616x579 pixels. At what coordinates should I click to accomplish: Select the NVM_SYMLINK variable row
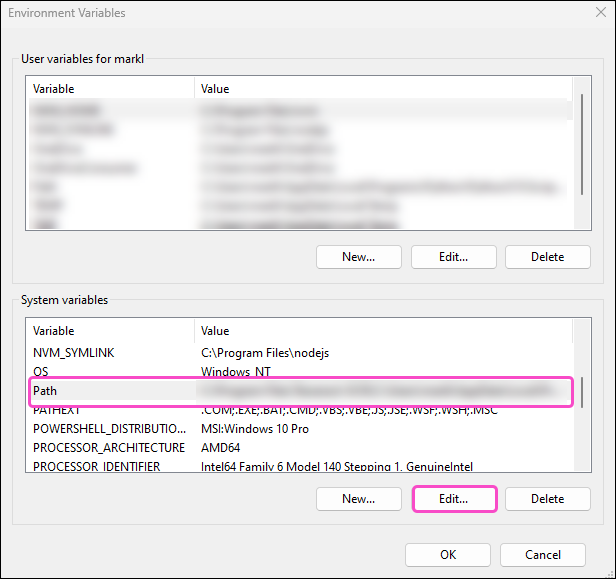tap(301, 353)
